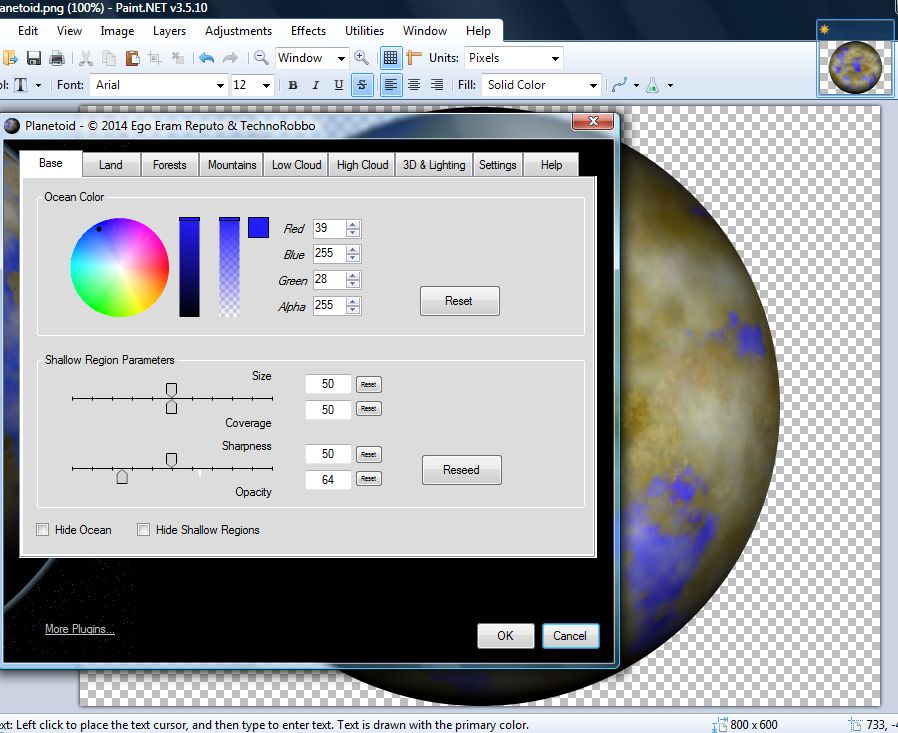Undo the last action with the arrow icon
Image resolution: width=898 pixels, height=733 pixels.
click(x=207, y=58)
